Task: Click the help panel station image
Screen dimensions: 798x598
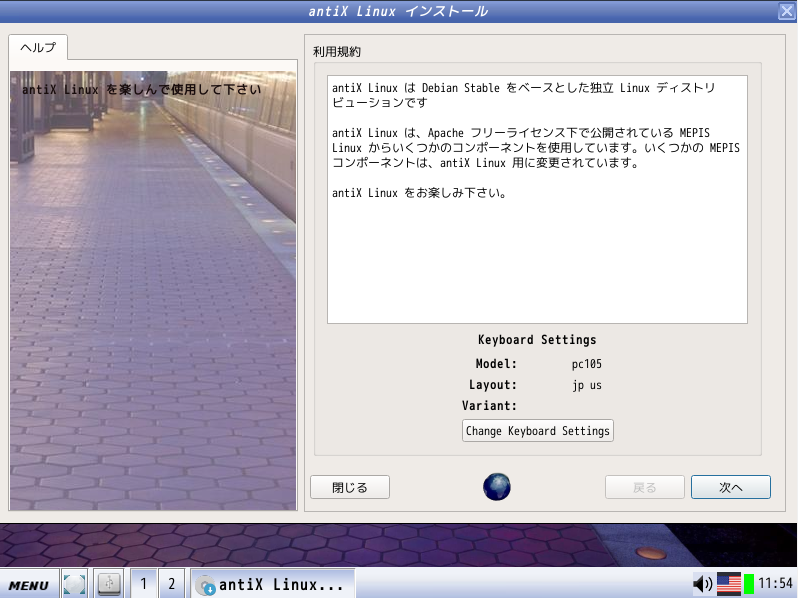Action: point(153,290)
